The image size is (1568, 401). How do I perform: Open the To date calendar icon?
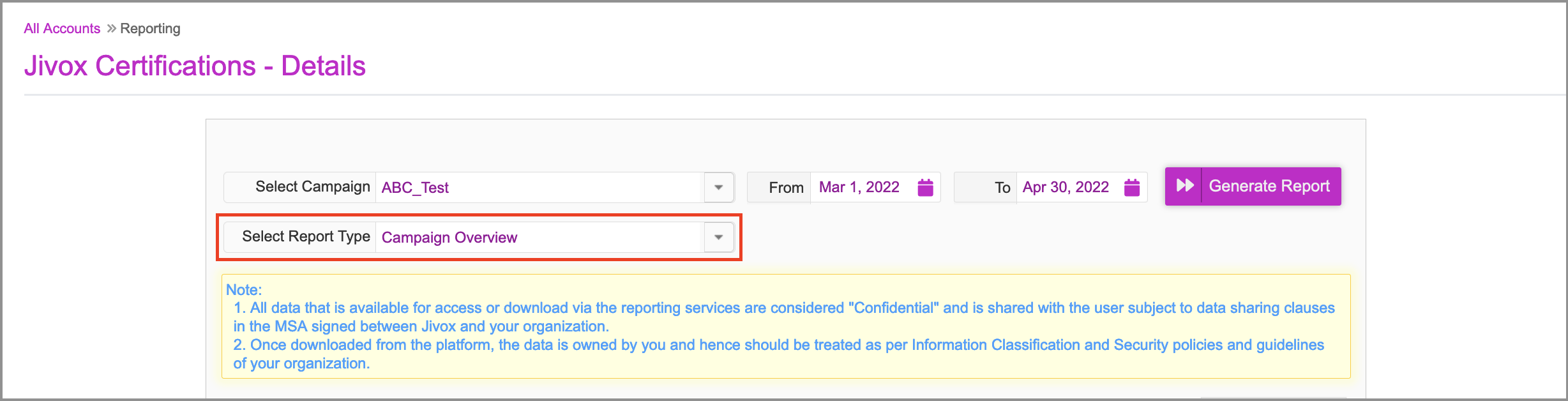click(1132, 187)
